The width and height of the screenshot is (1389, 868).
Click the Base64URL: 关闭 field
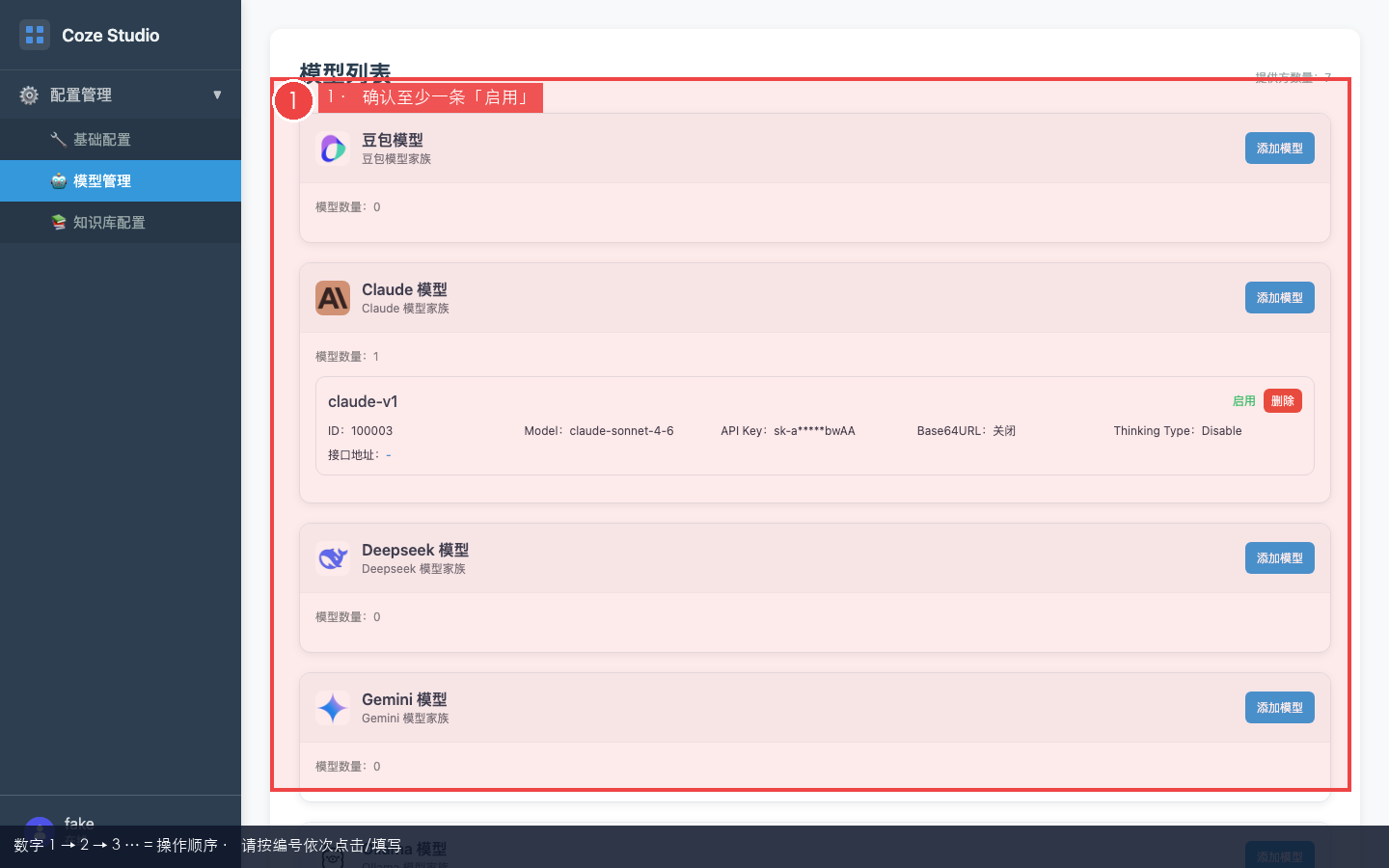(967, 431)
